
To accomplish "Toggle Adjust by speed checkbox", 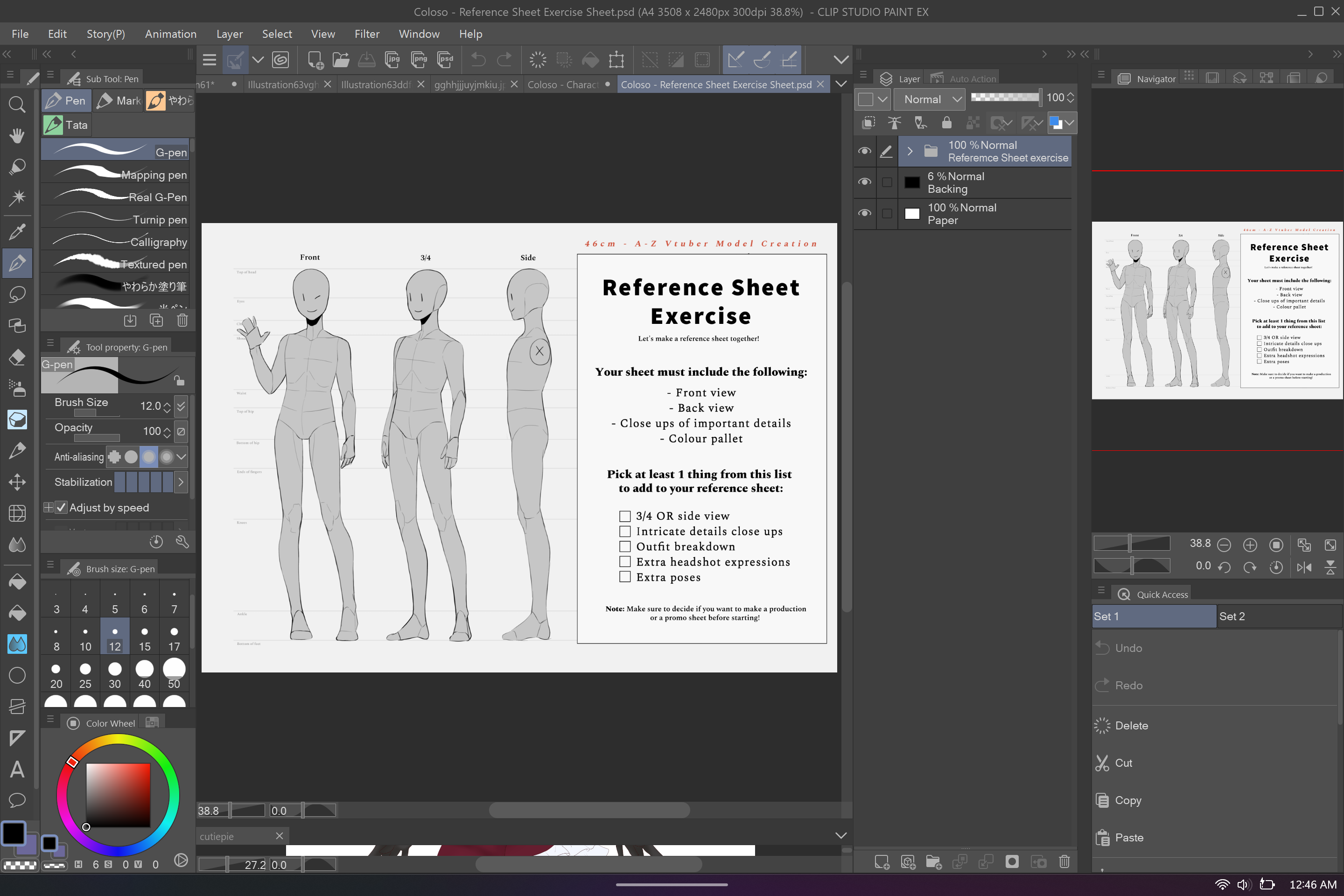I will pyautogui.click(x=61, y=507).
